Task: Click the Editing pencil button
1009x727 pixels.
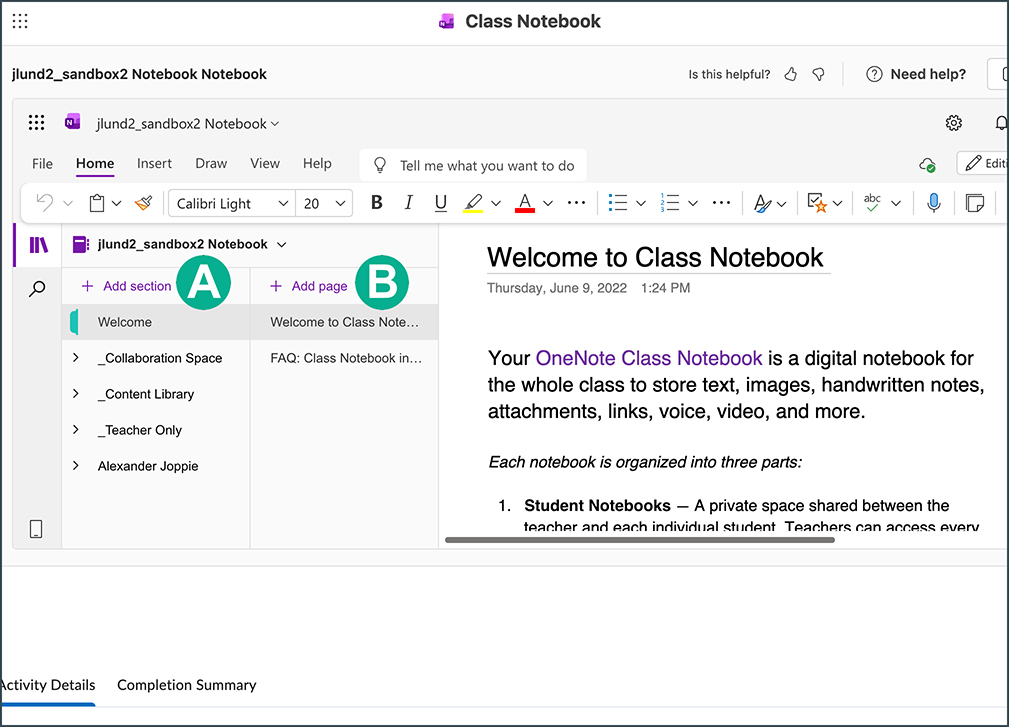Action: [x=983, y=163]
